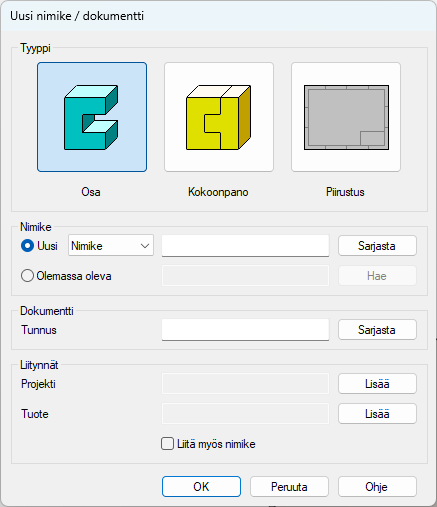This screenshot has width=437, height=507.
Task: Click Lisää button for Projekti
Action: coord(377,384)
